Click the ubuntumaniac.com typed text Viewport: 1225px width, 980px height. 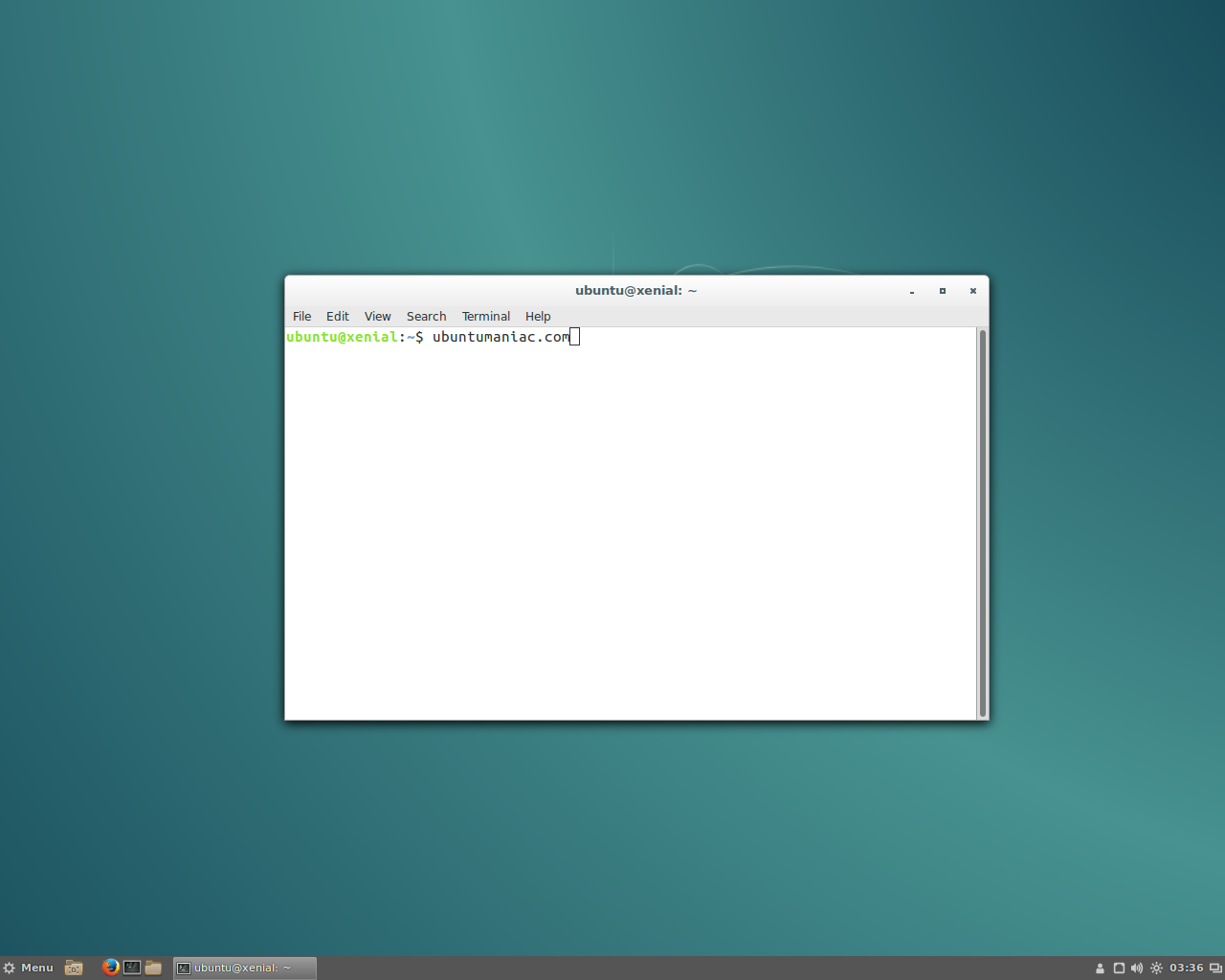(501, 337)
